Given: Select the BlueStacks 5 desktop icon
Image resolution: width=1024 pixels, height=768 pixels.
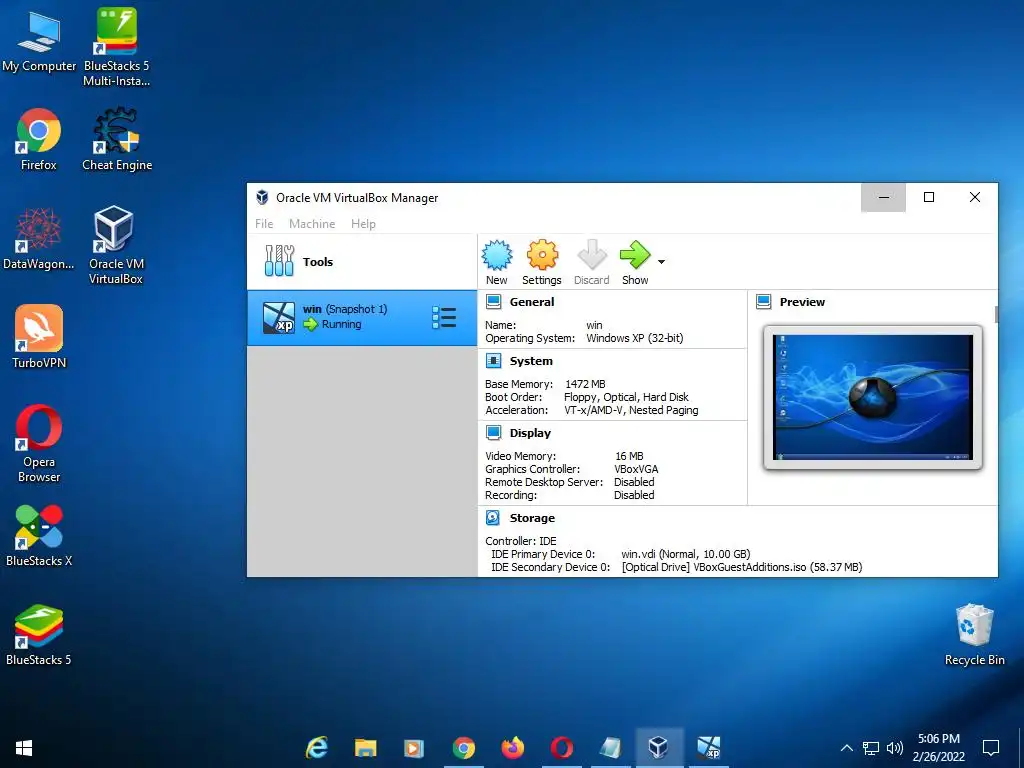Looking at the screenshot, I should [x=39, y=634].
